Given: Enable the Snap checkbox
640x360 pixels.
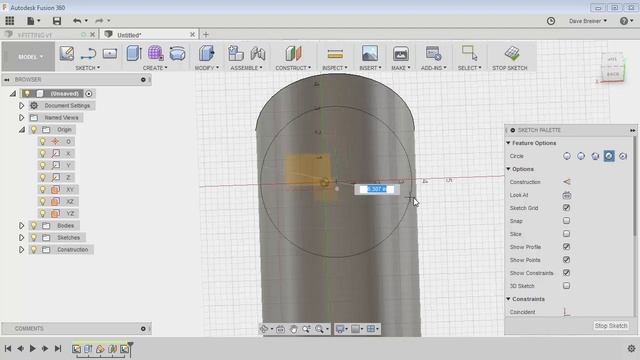Looking at the screenshot, I should [567, 221].
